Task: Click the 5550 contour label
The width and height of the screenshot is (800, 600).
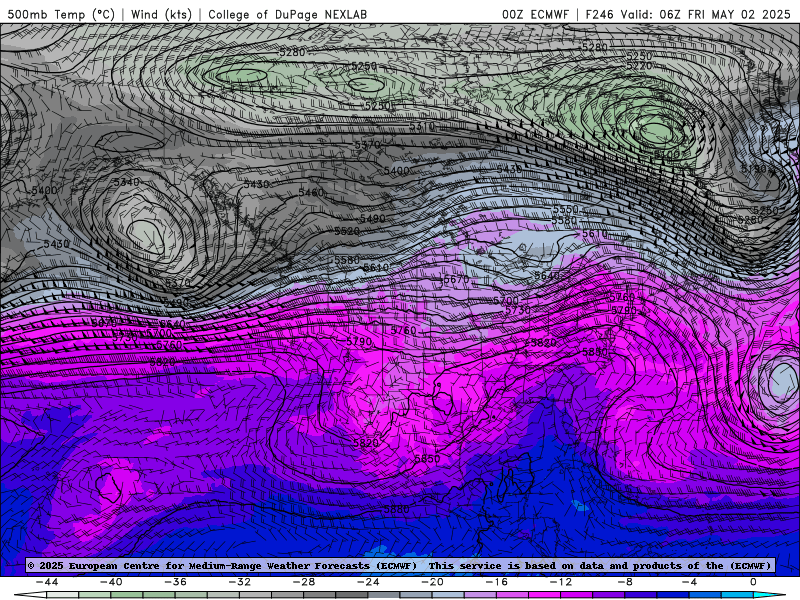Action: click(x=565, y=209)
